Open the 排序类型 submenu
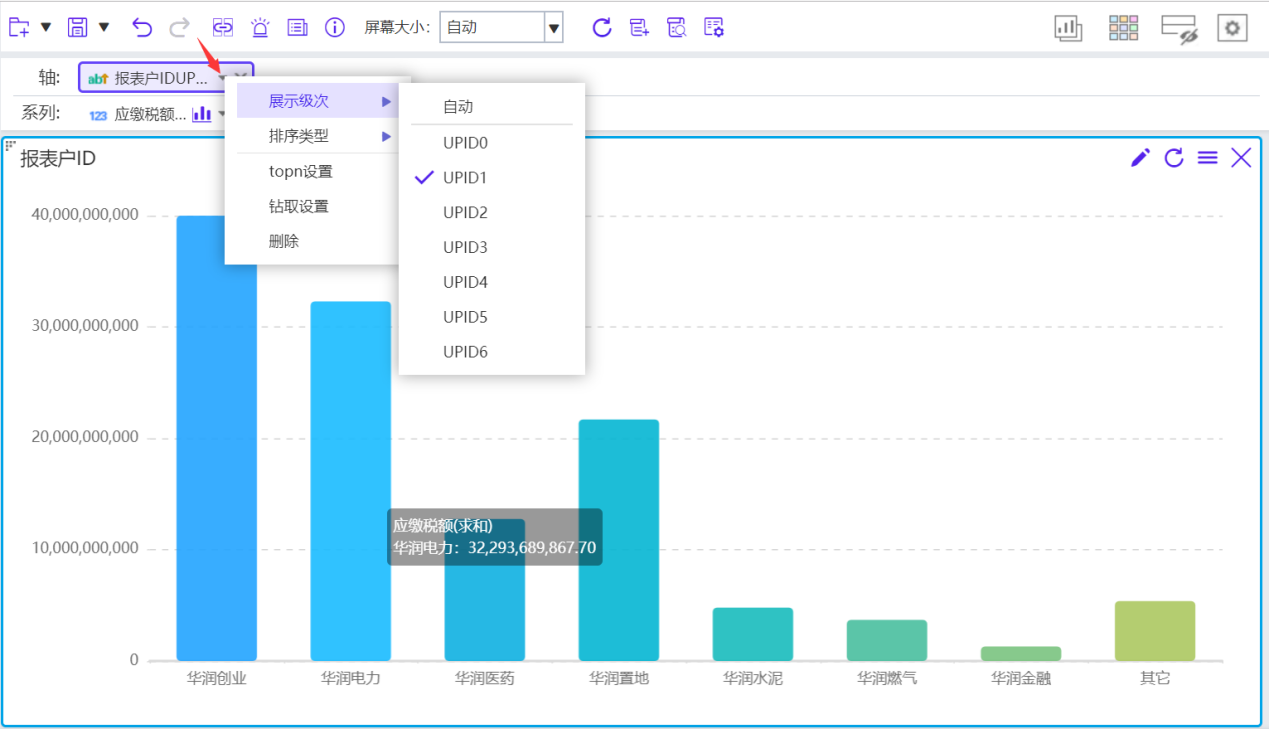 318,136
